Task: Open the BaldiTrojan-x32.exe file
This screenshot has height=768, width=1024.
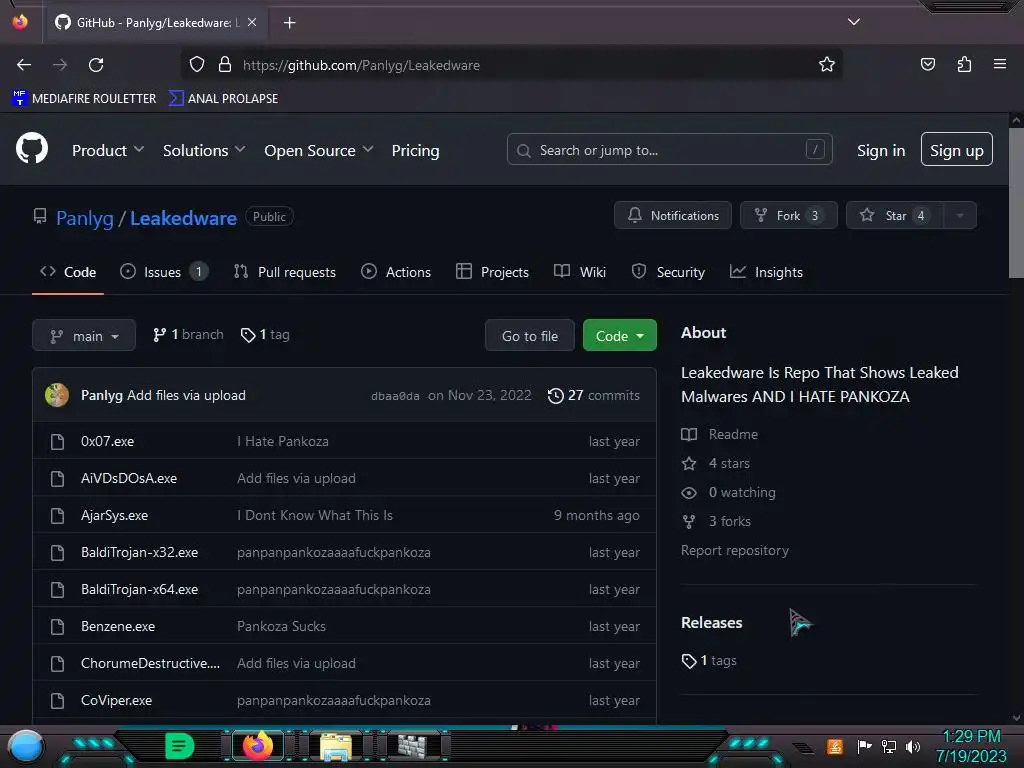Action: pyautogui.click(x=139, y=552)
